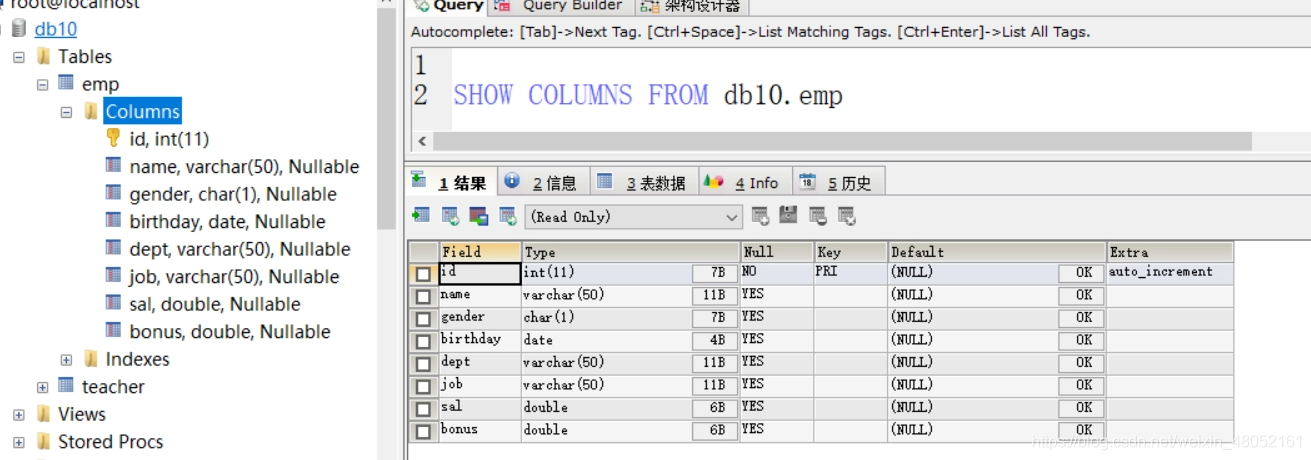Click the primary key icon beside id column
Image resolution: width=1311 pixels, height=460 pixels.
pos(113,138)
